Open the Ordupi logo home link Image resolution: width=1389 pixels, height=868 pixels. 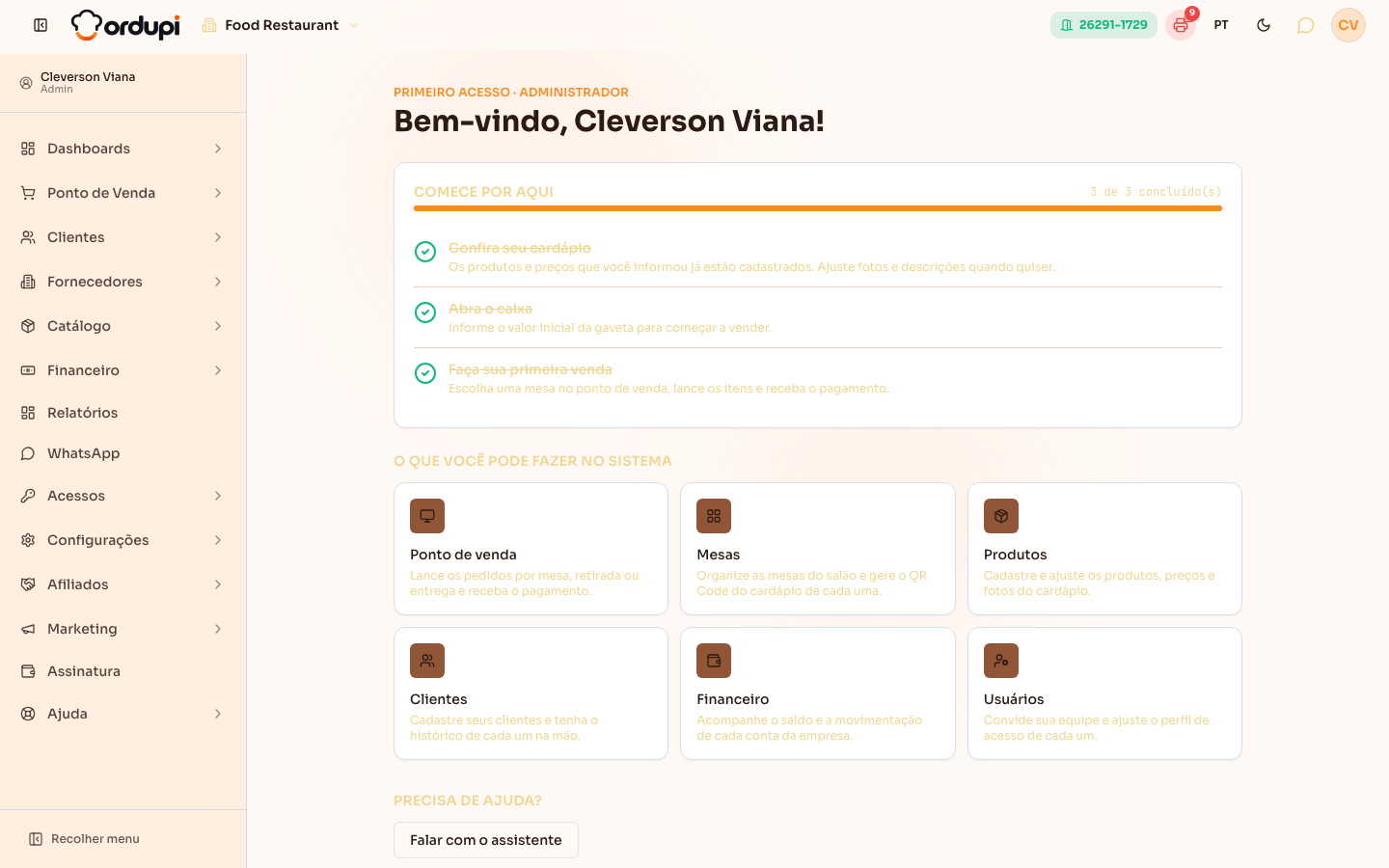click(x=125, y=25)
